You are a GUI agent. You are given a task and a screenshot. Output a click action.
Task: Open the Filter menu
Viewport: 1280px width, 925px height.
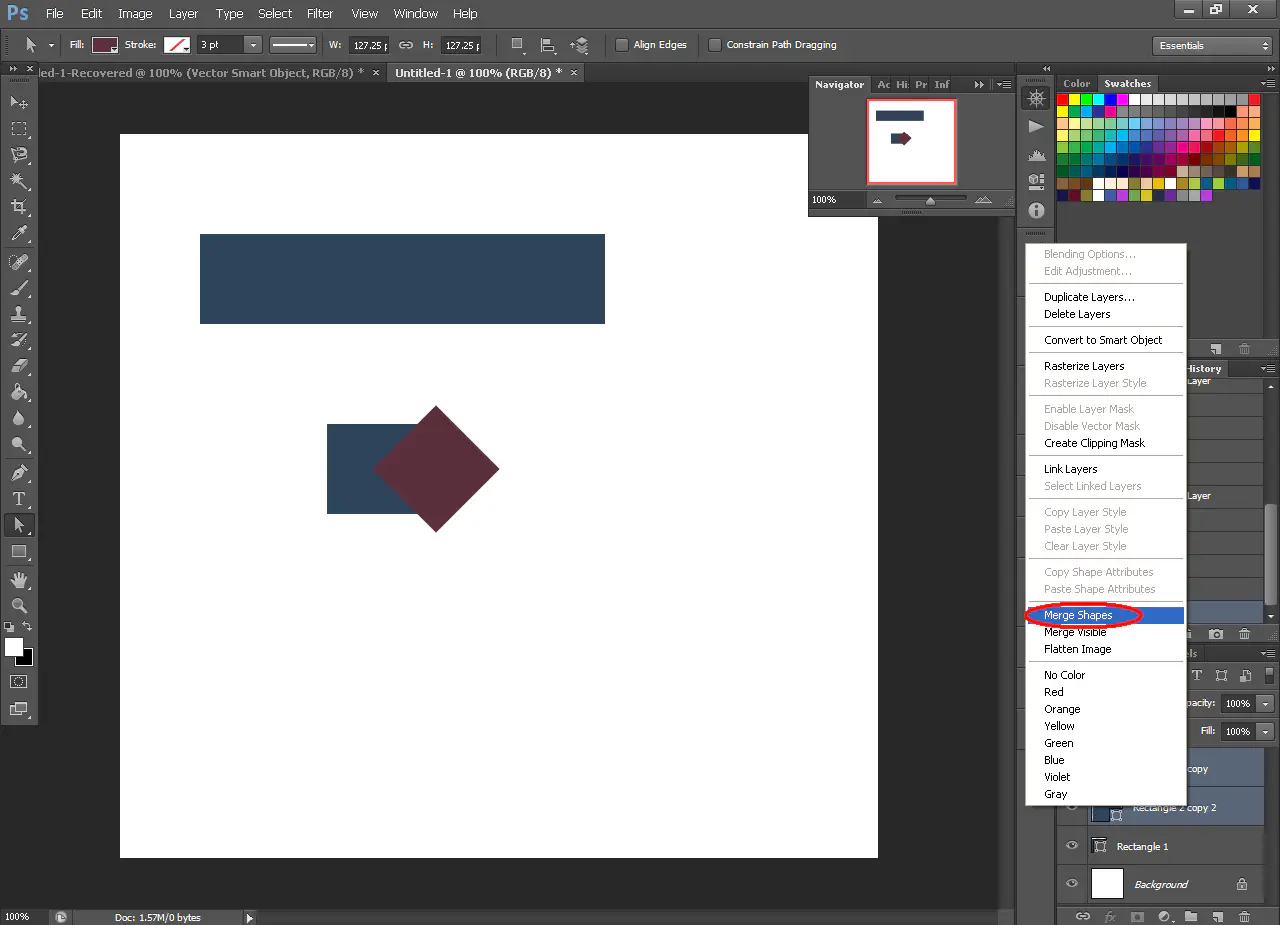(x=320, y=14)
